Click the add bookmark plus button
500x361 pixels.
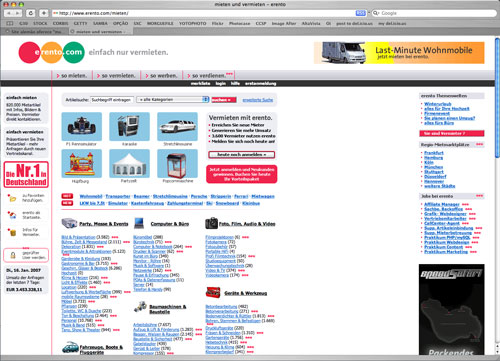pyautogui.click(x=44, y=13)
